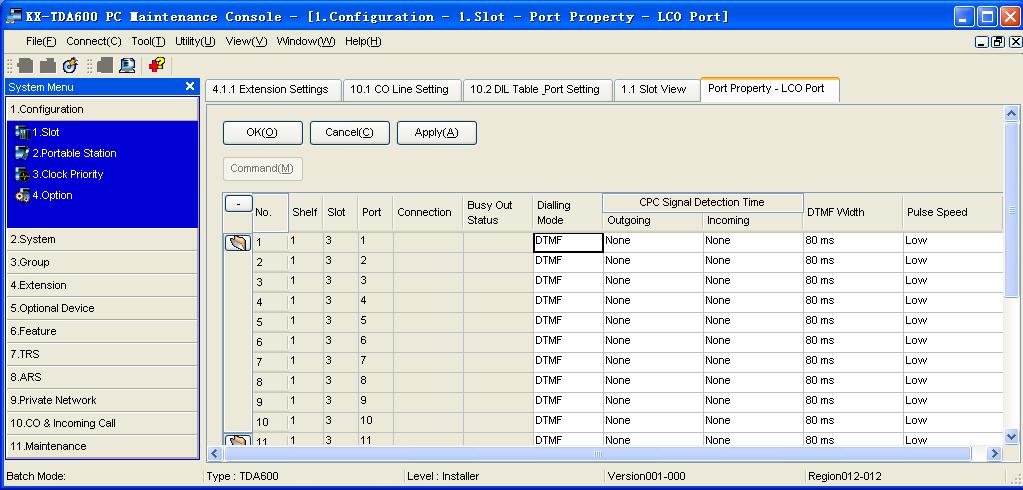Select Incoming CPC cell for row 3
Image resolution: width=1023 pixels, height=490 pixels.
pos(753,281)
